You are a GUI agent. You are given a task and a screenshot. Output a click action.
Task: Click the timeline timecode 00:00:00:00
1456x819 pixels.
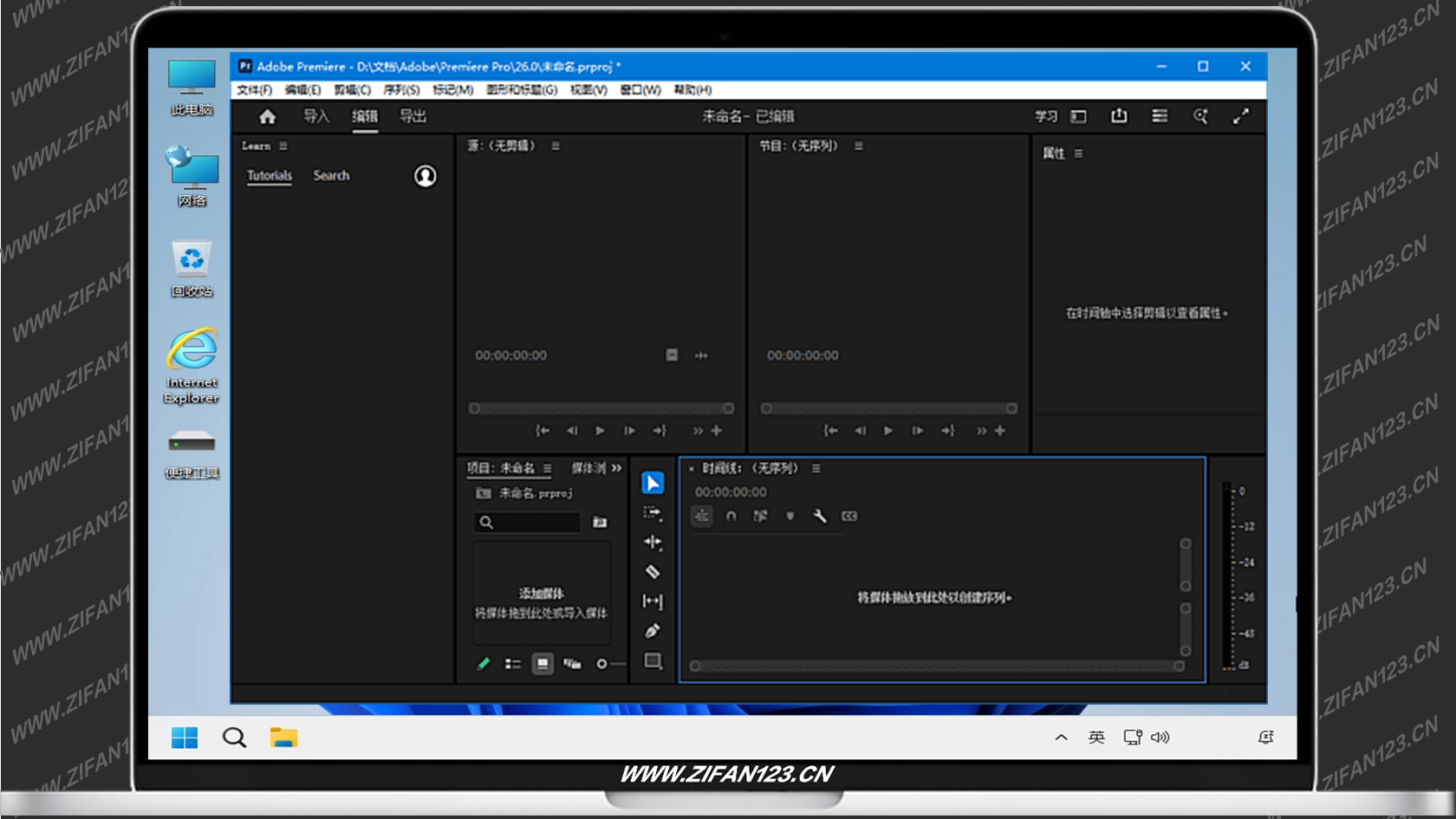(x=731, y=492)
